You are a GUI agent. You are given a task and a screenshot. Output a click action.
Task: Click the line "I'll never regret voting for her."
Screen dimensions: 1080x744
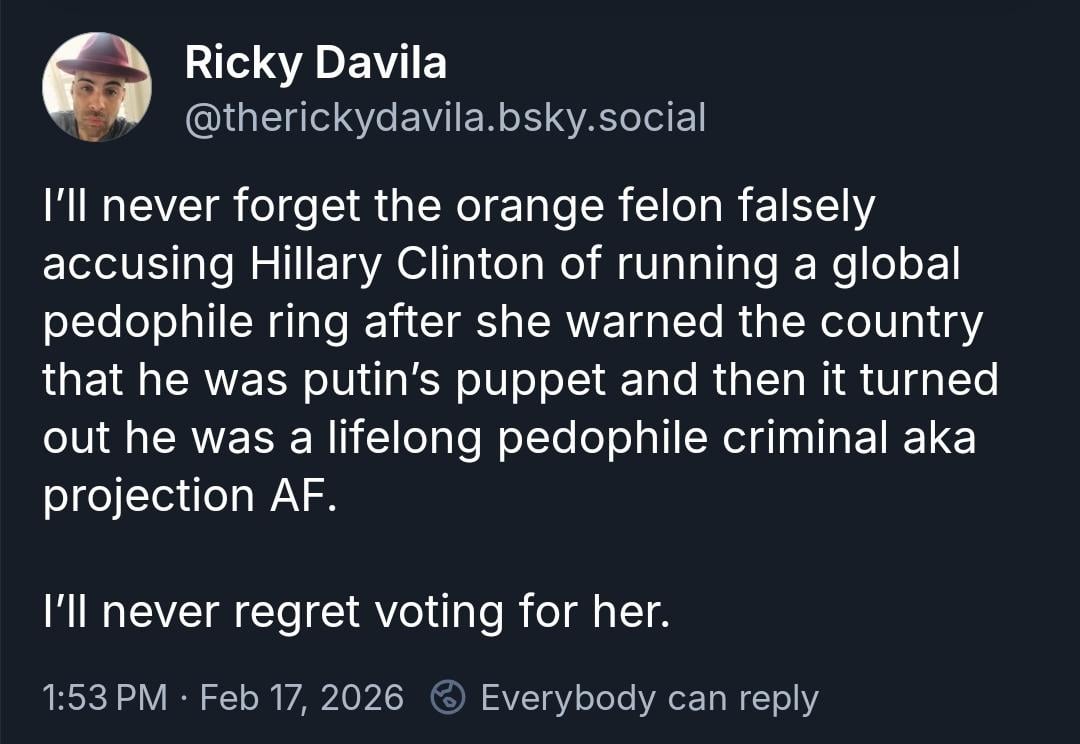(x=355, y=611)
